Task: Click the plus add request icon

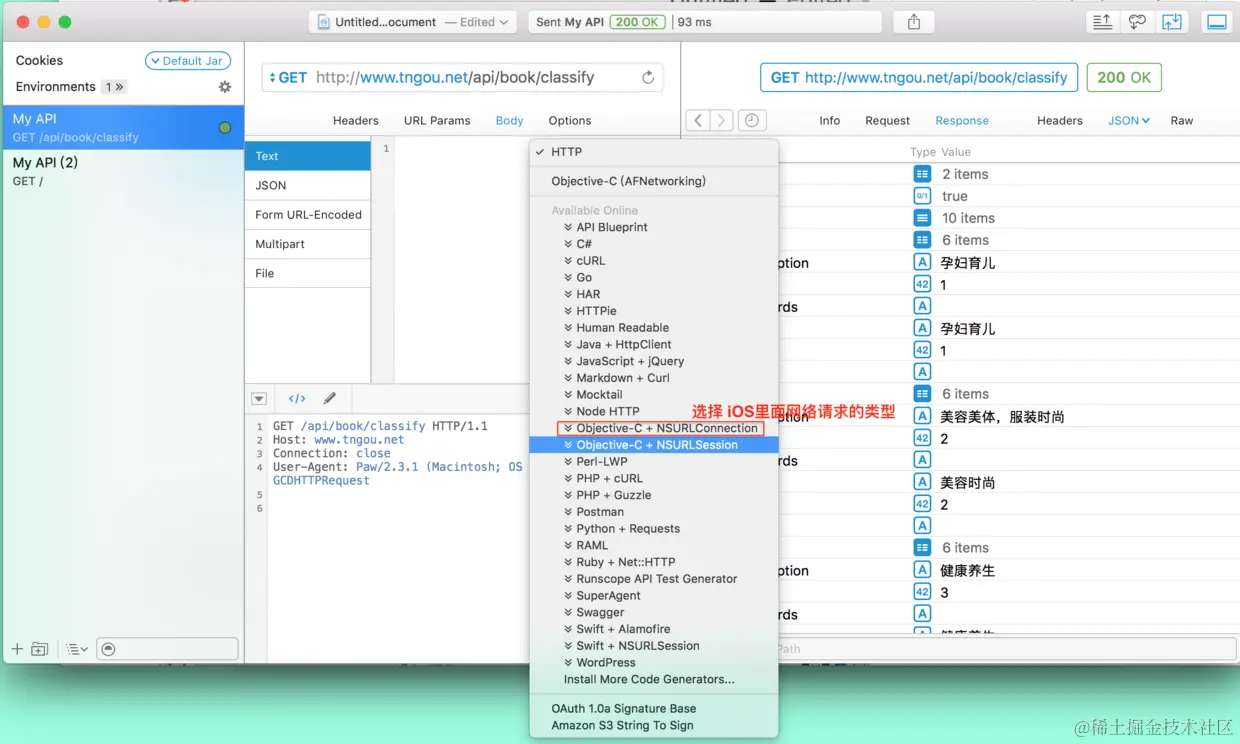Action: click(x=17, y=649)
